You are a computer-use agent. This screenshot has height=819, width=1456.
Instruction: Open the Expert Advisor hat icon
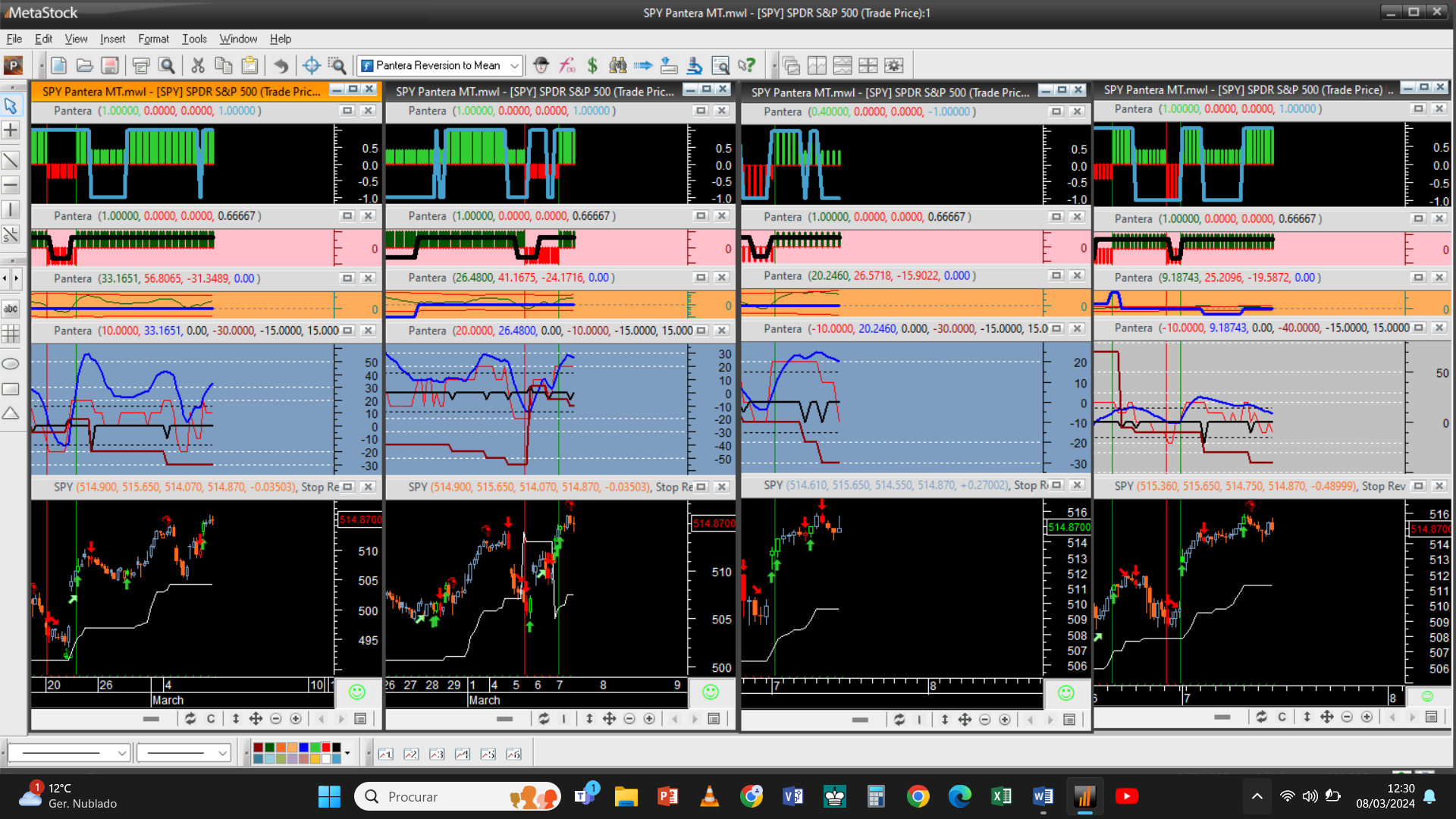(541, 65)
